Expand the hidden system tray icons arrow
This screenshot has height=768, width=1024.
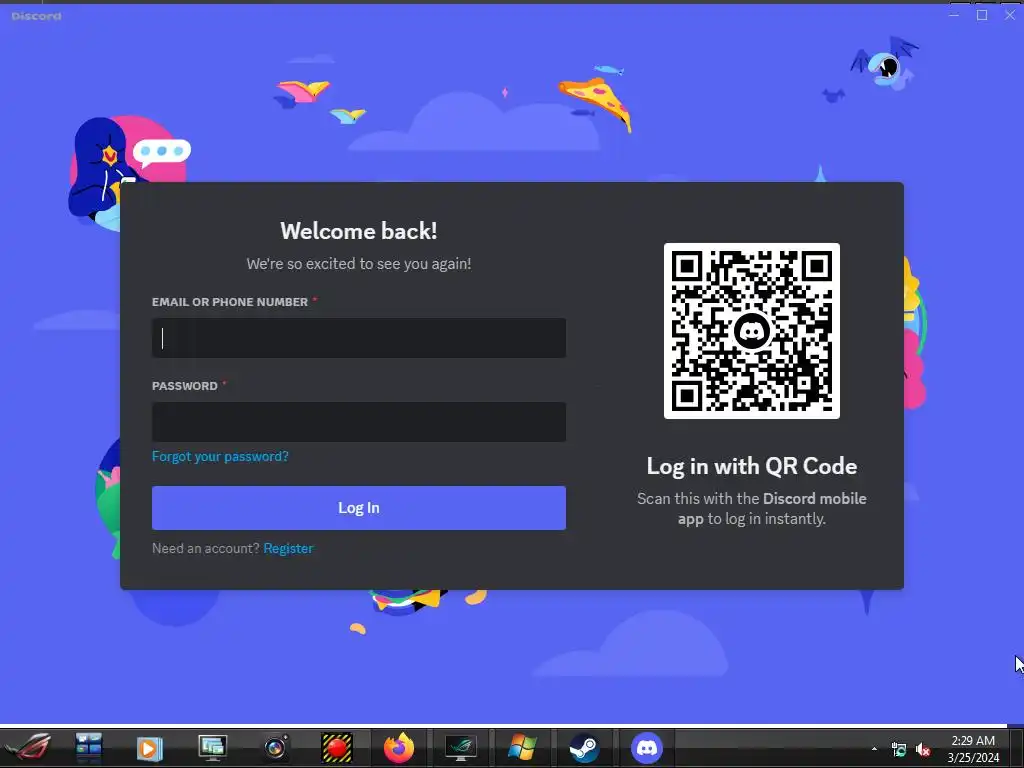(874, 749)
